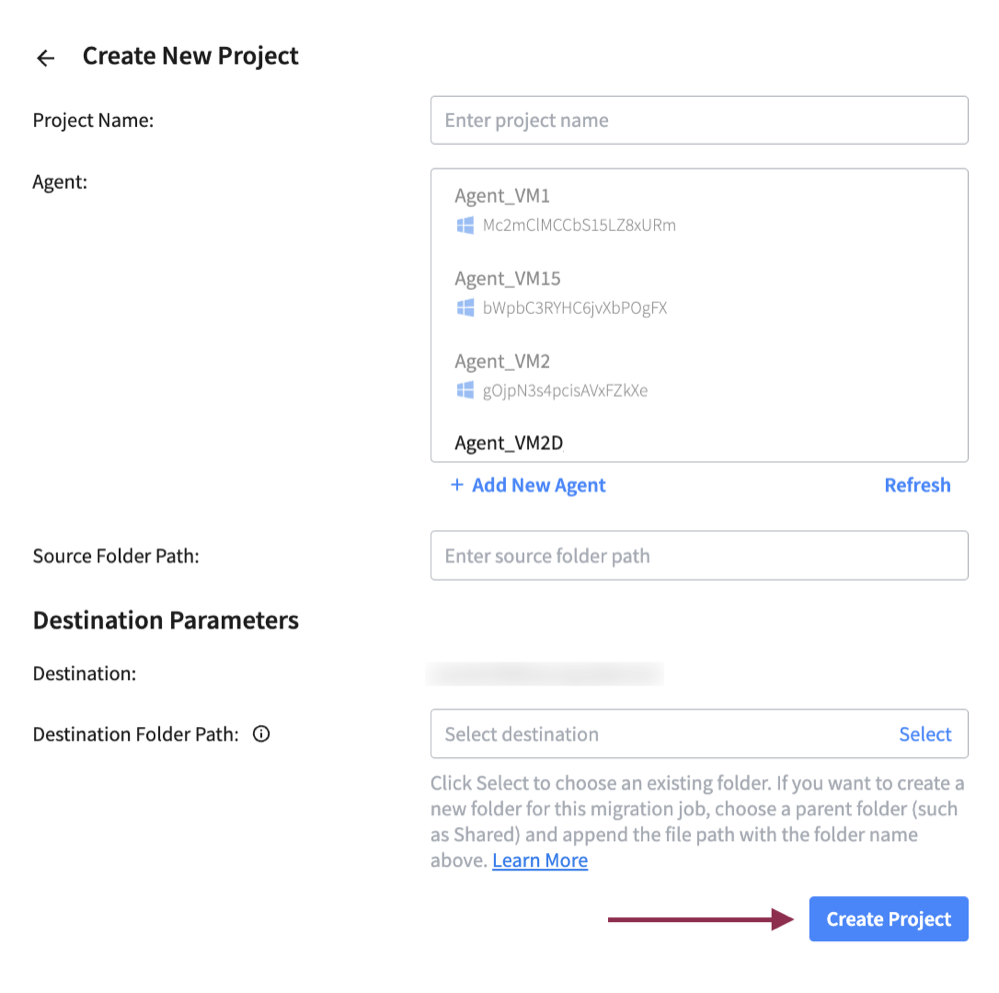Screen dimensions: 999x993
Task: Pick the Agent_VM2 entry
Action: tap(502, 361)
